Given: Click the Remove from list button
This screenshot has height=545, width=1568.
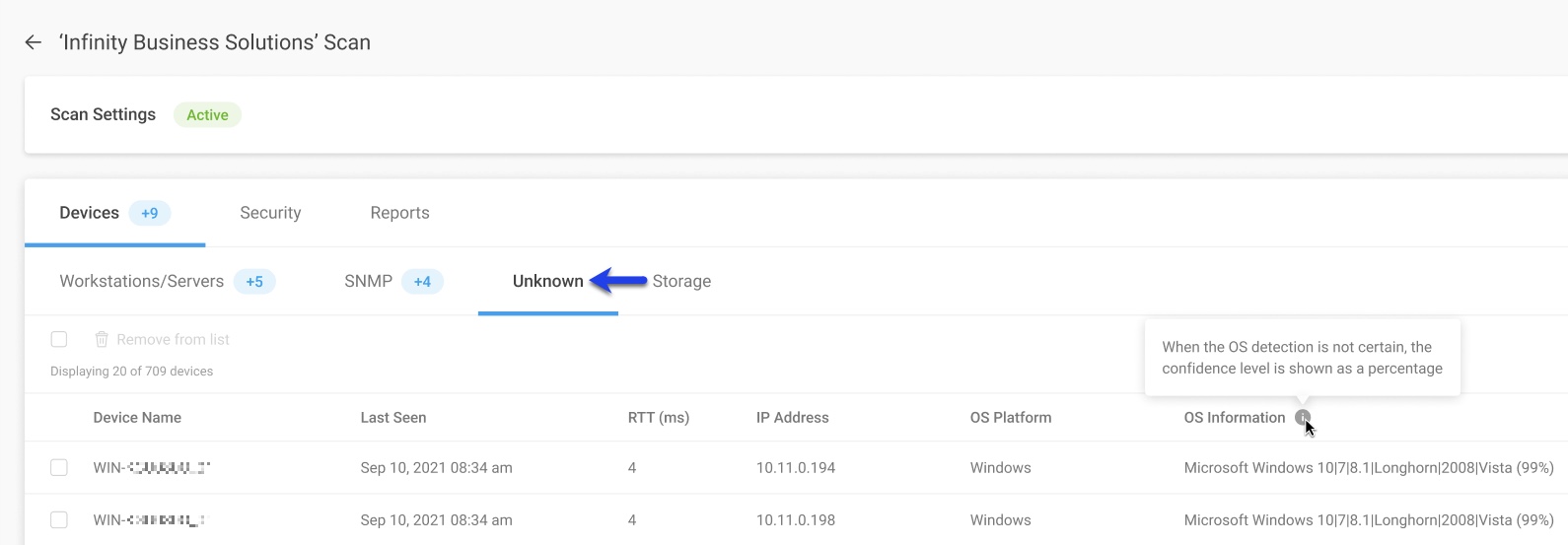Looking at the screenshot, I should 173,340.
